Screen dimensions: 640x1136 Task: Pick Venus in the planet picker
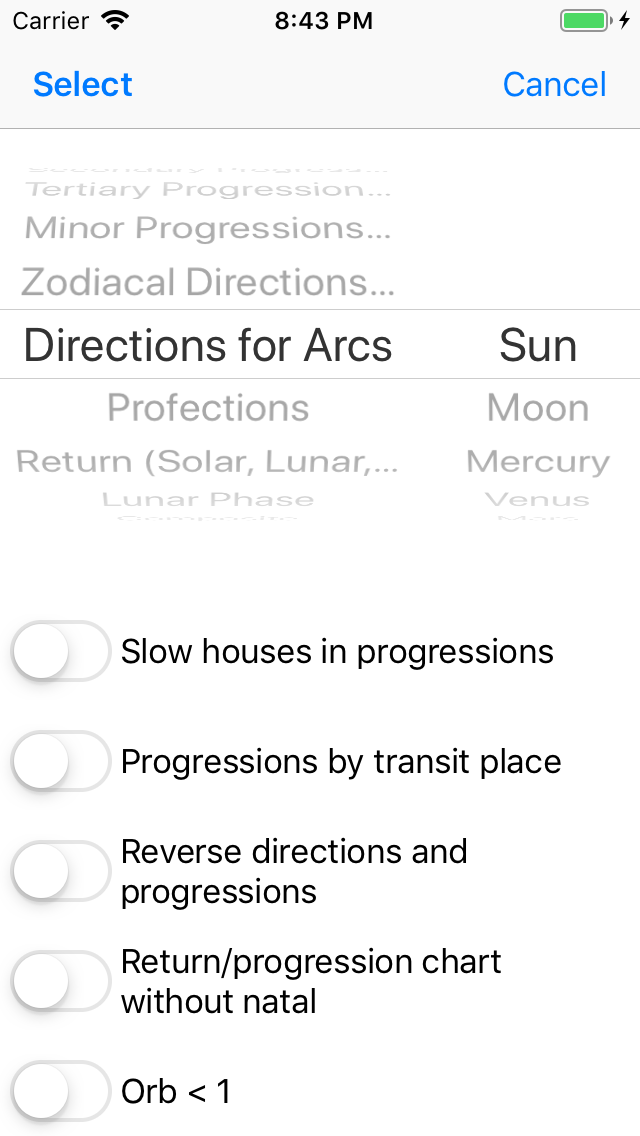[x=538, y=499]
